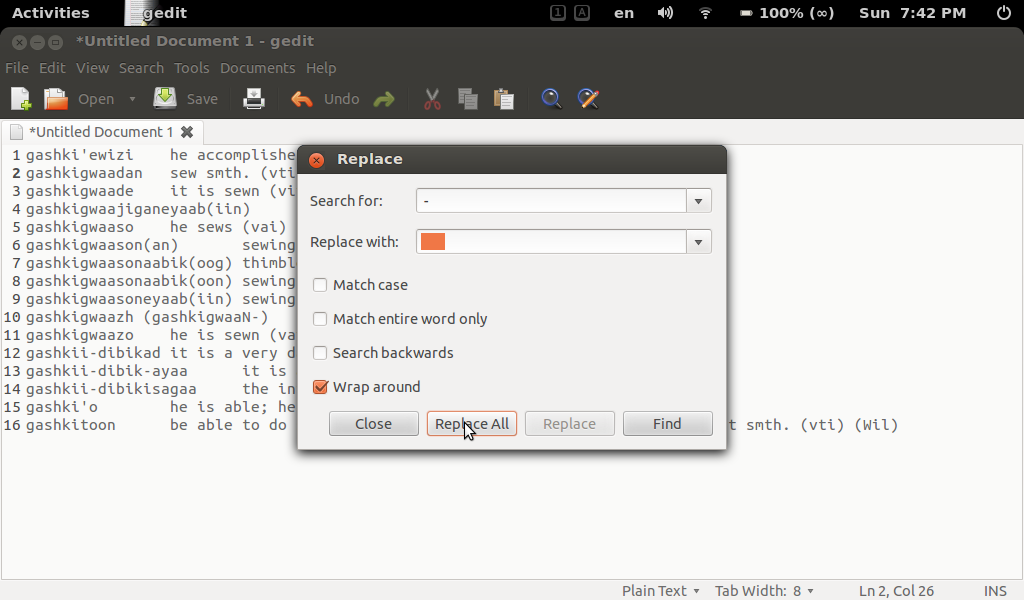Click the Paste clipboard icon
The image size is (1024, 600).
pos(503,98)
